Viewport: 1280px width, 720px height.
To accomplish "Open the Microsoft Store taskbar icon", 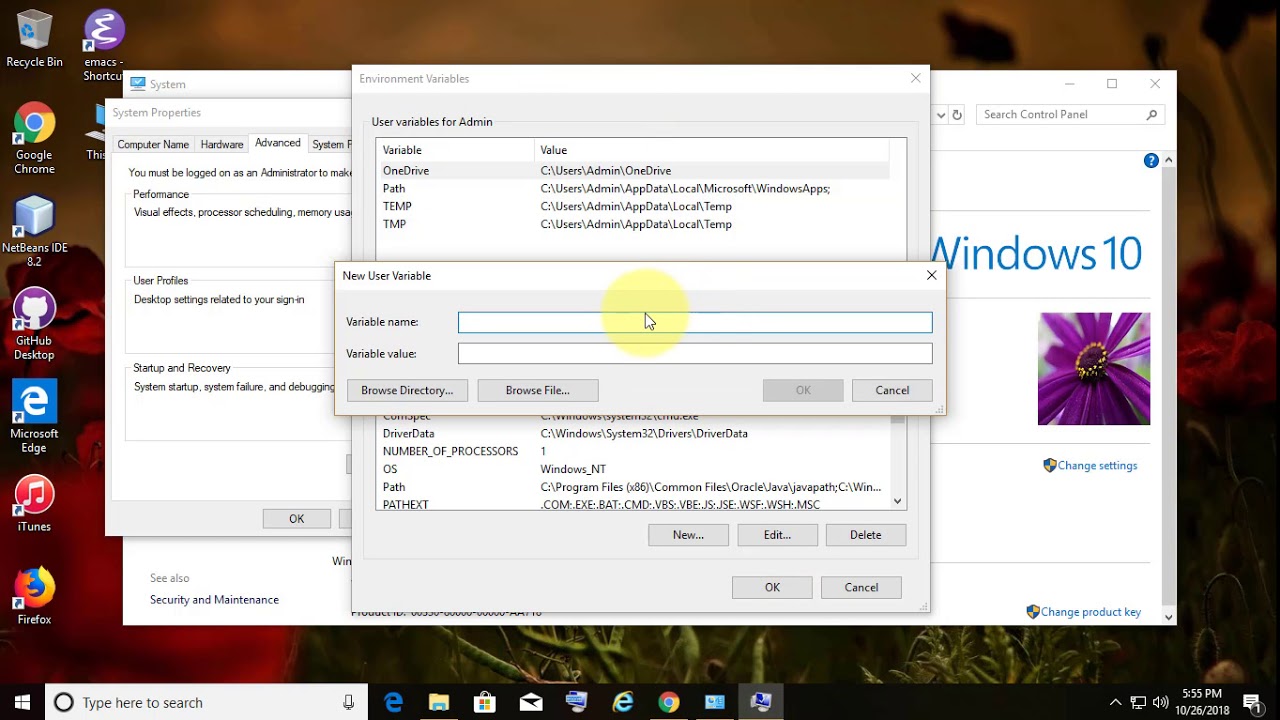I will [484, 702].
